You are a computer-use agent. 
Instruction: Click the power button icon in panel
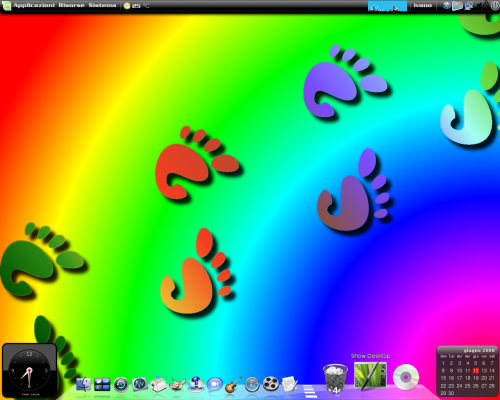coord(495,6)
